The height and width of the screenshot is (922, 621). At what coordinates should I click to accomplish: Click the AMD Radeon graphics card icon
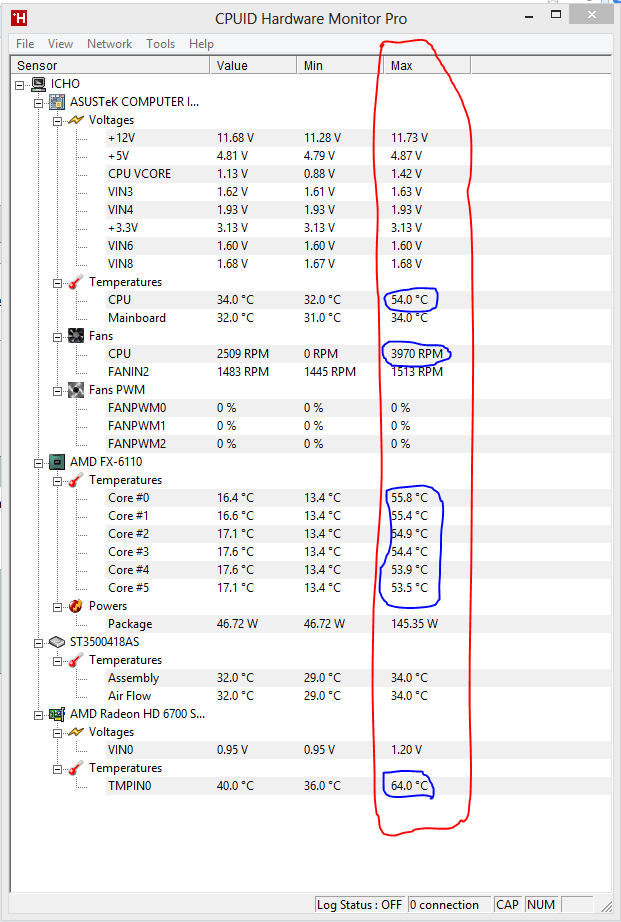[x=57, y=714]
